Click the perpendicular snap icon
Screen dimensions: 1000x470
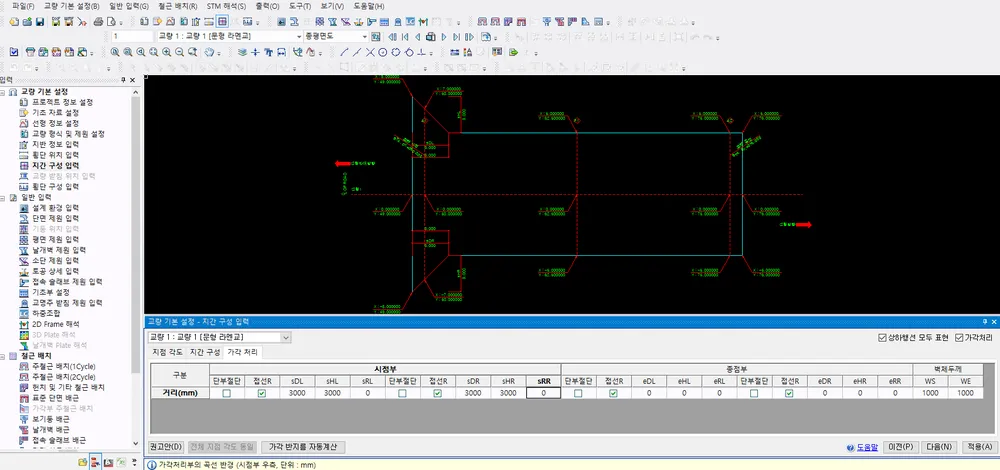pyautogui.click(x=422, y=52)
